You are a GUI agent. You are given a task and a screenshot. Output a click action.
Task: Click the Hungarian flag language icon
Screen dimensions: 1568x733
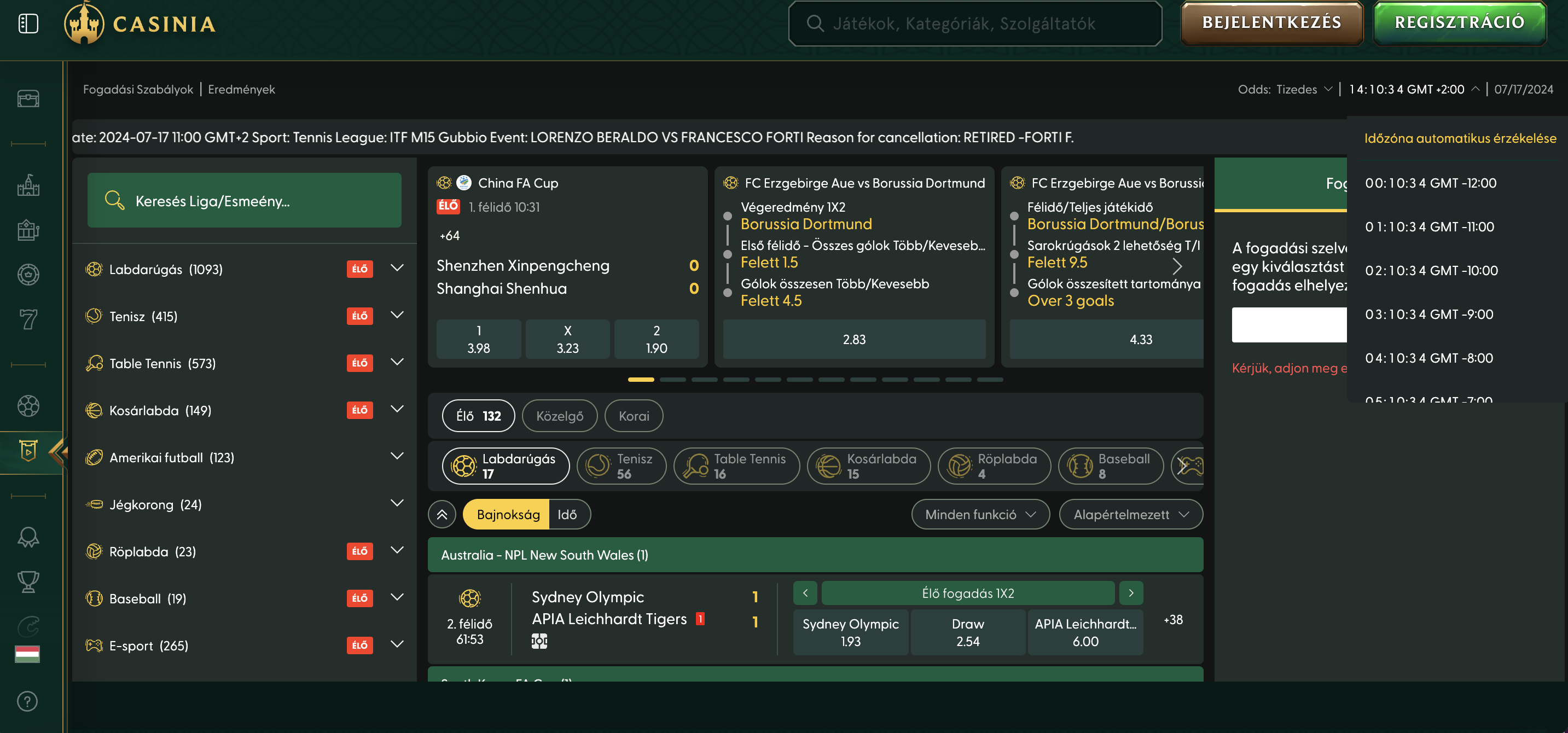point(27,654)
